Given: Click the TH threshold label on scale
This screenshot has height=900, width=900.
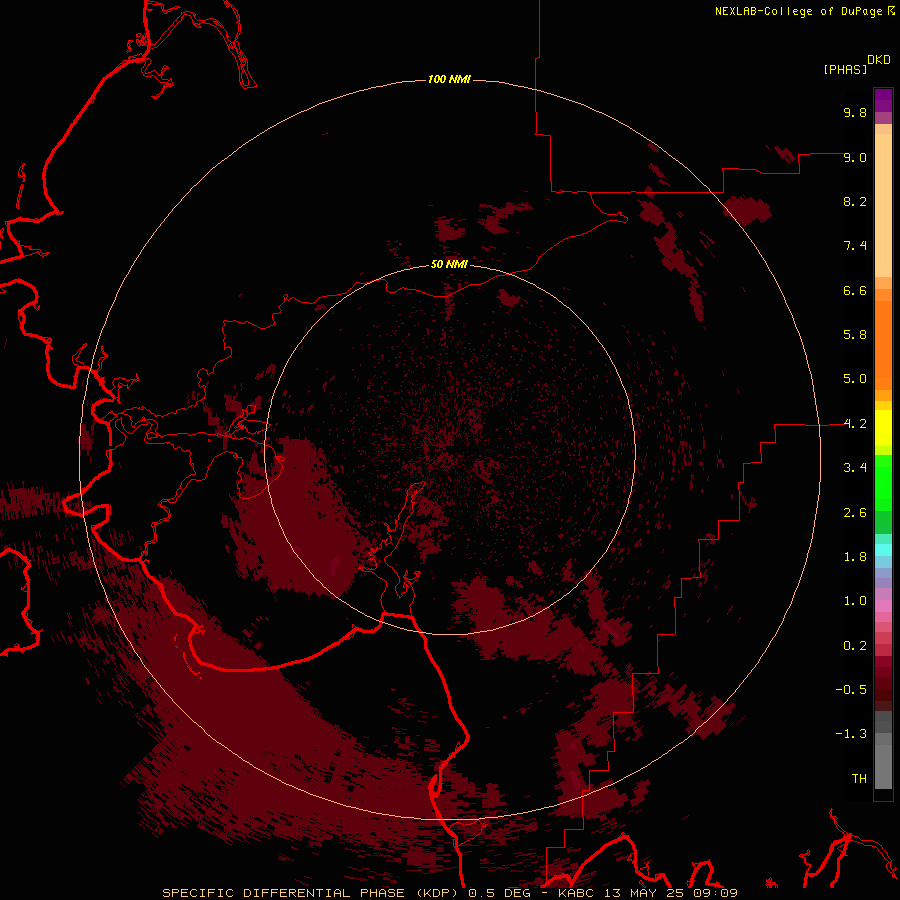Looking at the screenshot, I should pos(859,779).
